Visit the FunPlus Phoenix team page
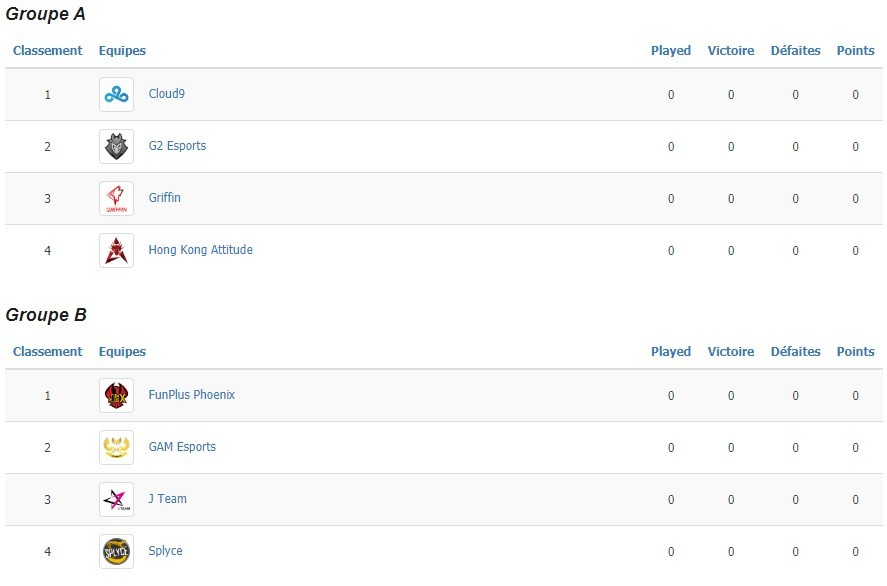887x586 pixels. [191, 395]
